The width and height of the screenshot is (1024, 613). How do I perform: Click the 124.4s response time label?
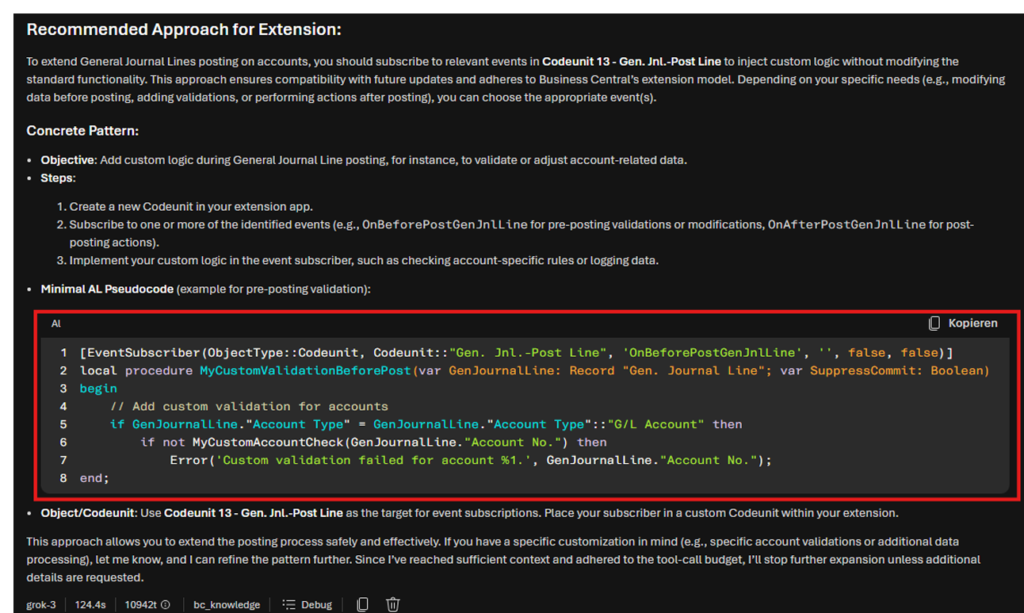click(91, 604)
